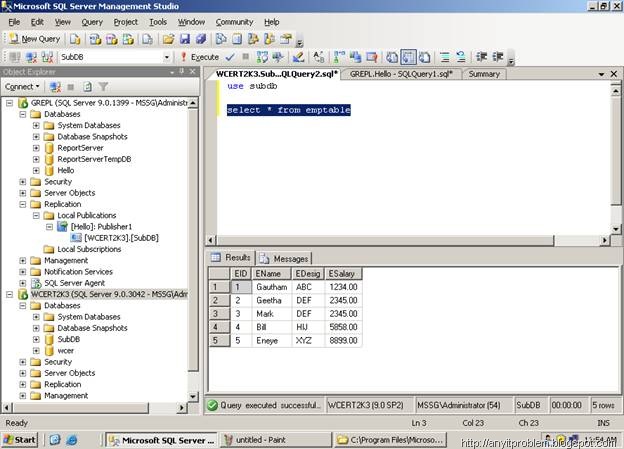Click the New Query button
This screenshot has height=449, width=624.
click(x=35, y=39)
